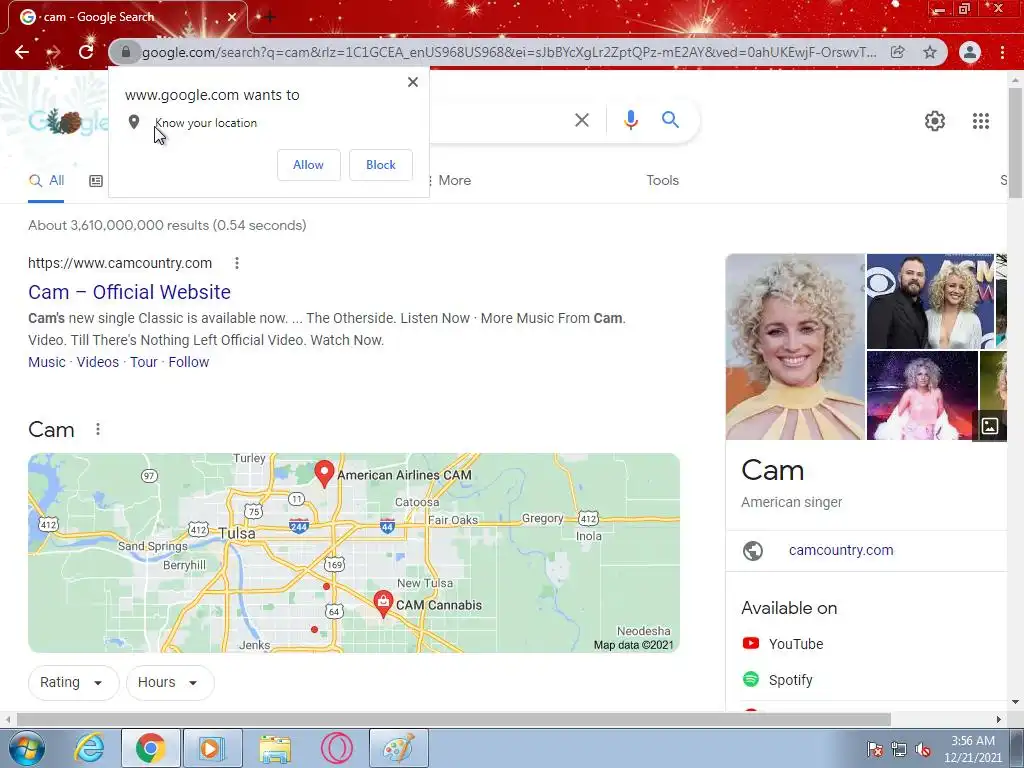Open Cam on Spotify
Image resolution: width=1024 pixels, height=768 pixels.
[x=778, y=680]
